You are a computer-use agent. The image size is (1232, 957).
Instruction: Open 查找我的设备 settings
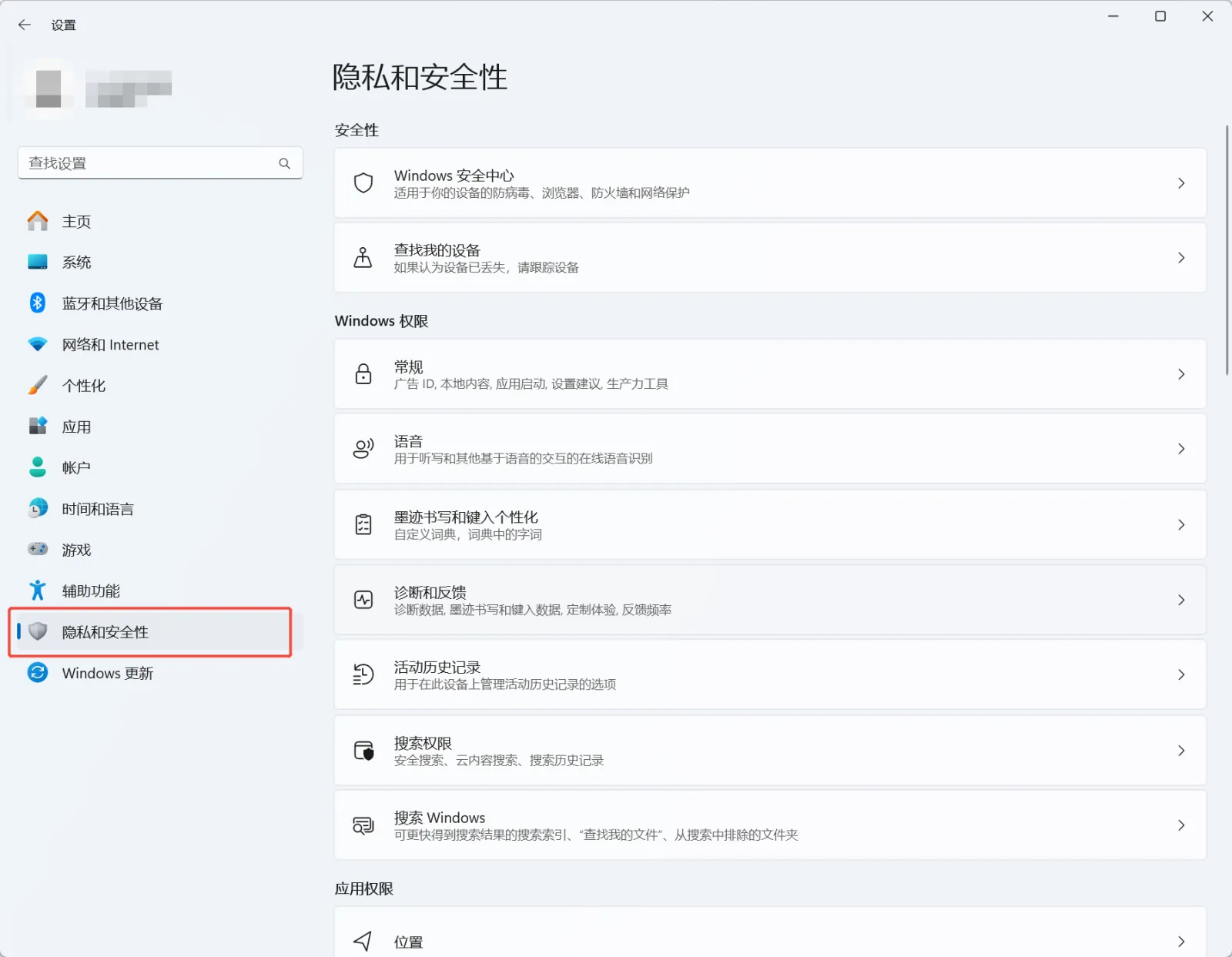coord(770,258)
